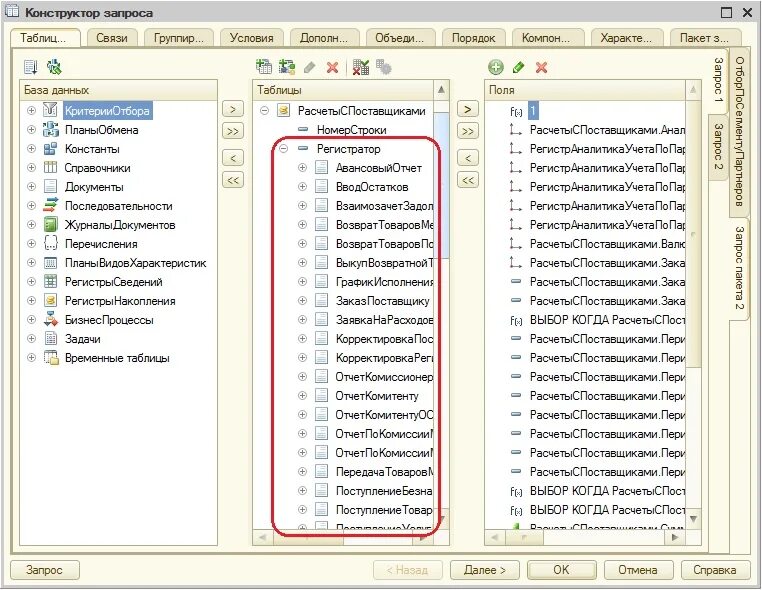Image resolution: width=762 pixels, height=590 pixels.
Task: Click the Последовательности arrows icon
Action: (x=51, y=206)
